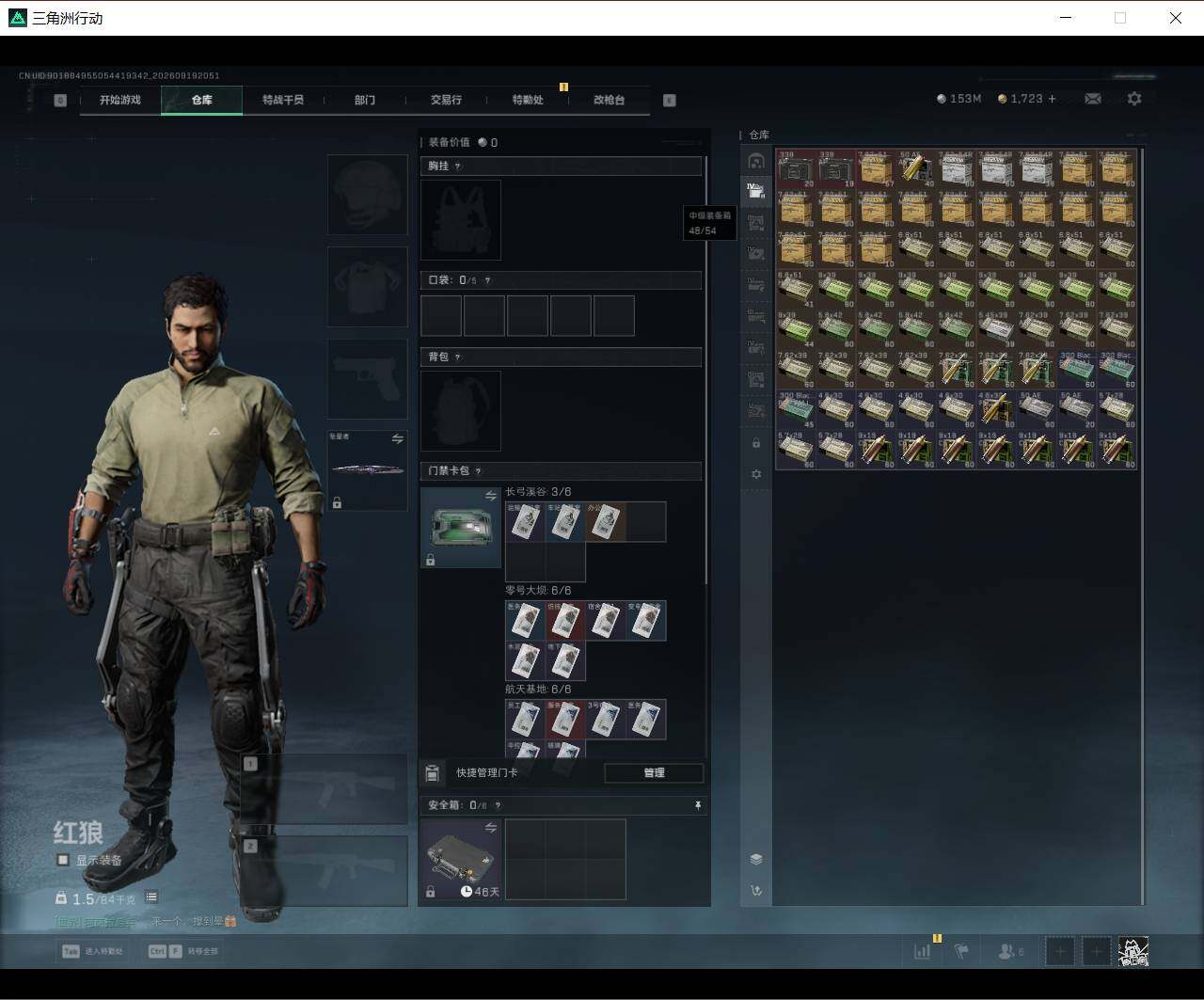
Task: Select 6.8x51 ammo box with count 41
Action: pos(796,289)
